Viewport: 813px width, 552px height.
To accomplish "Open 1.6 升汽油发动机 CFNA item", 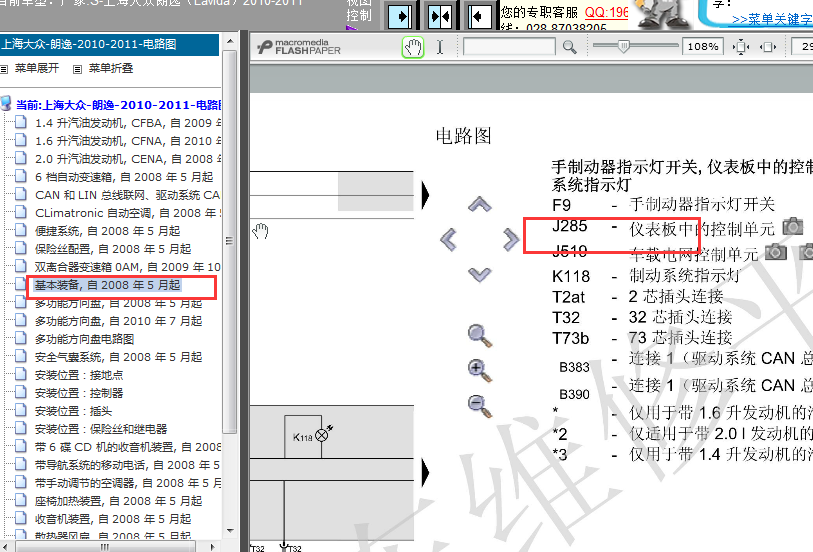I will (x=128, y=141).
